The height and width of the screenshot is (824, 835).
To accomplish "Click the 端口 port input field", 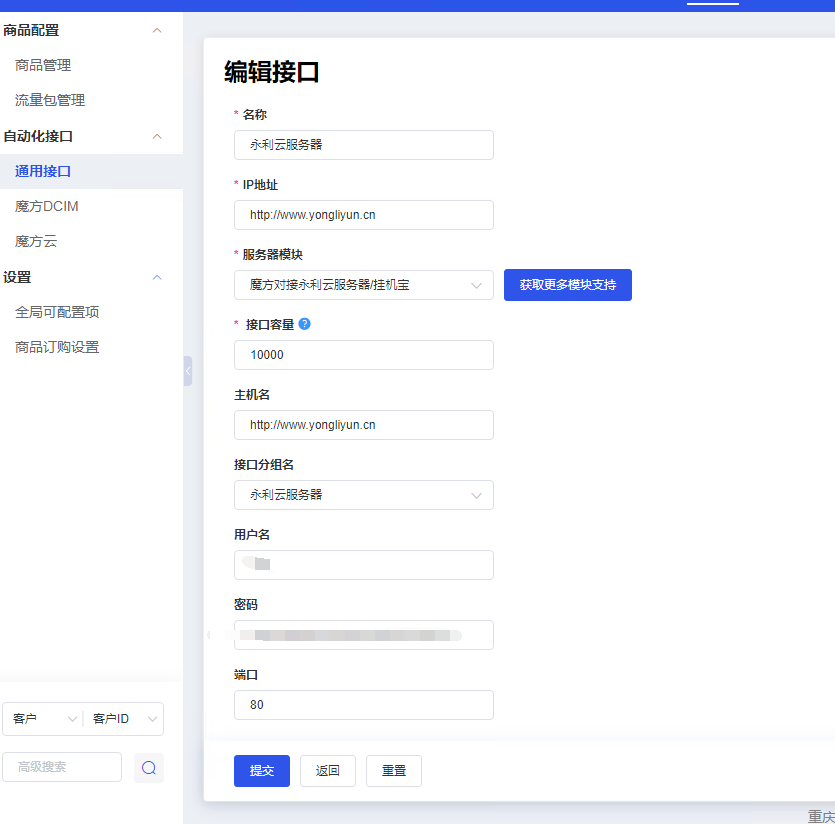I will coord(364,705).
